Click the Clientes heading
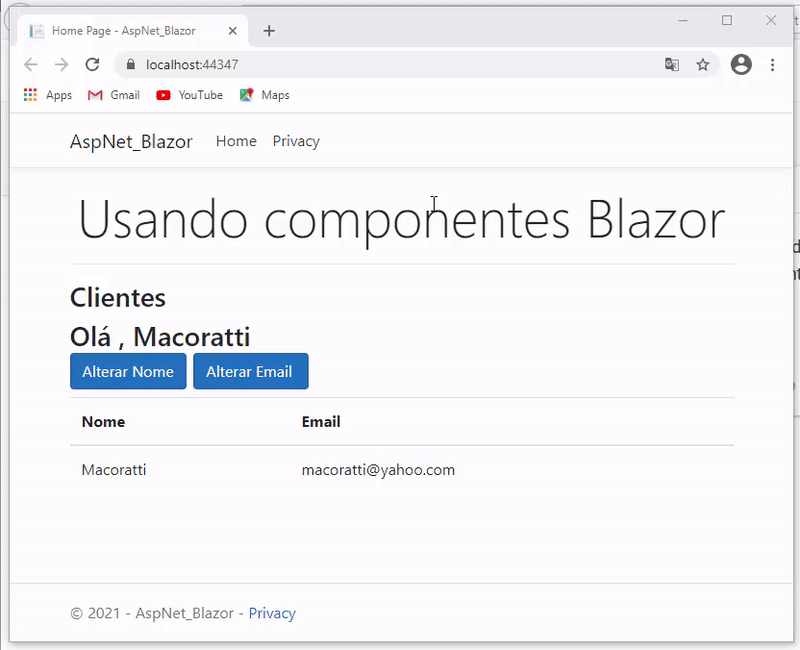The height and width of the screenshot is (650, 800). click(118, 298)
